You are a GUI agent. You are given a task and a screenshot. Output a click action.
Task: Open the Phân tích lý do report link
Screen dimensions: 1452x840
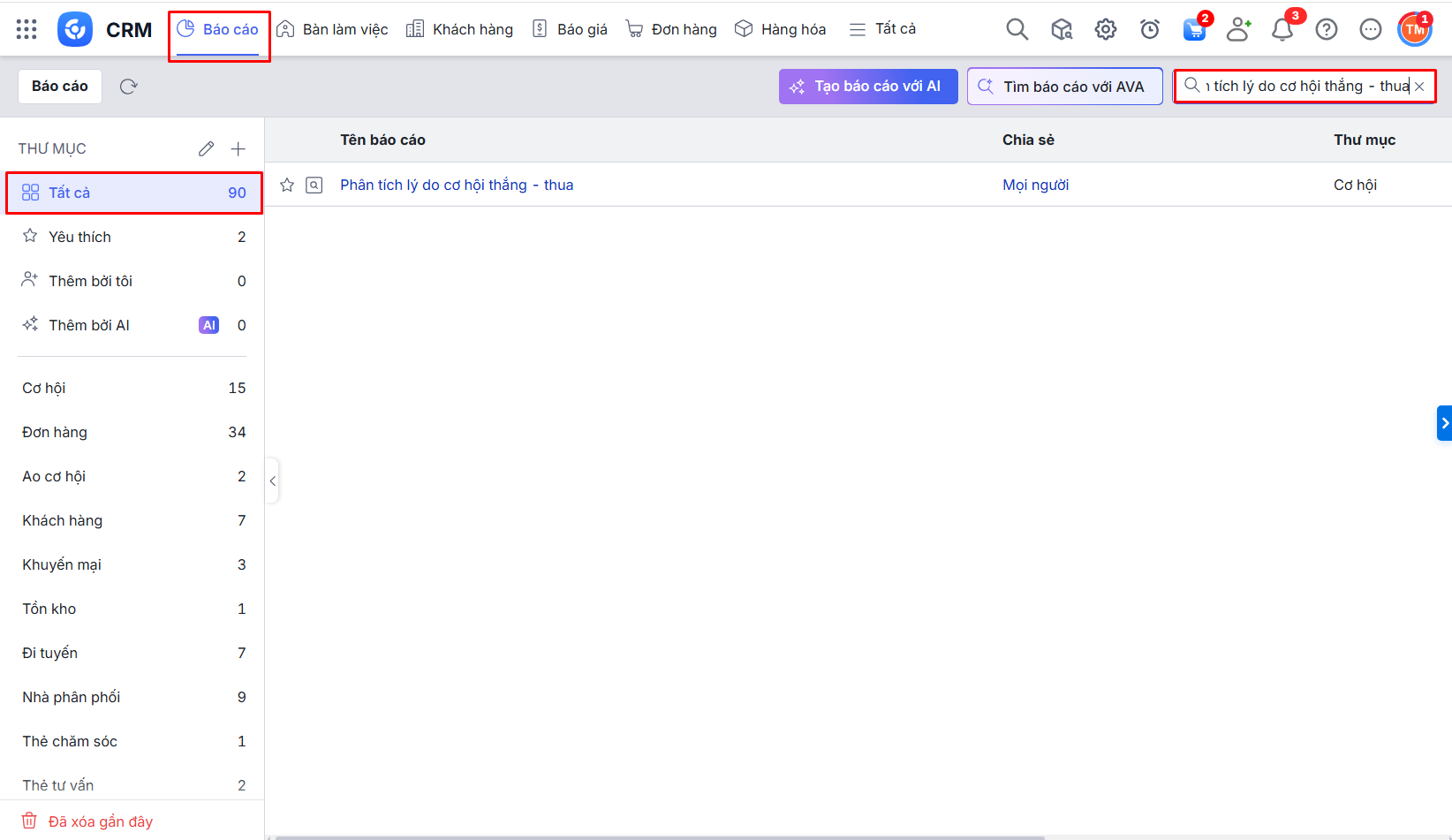click(x=457, y=185)
